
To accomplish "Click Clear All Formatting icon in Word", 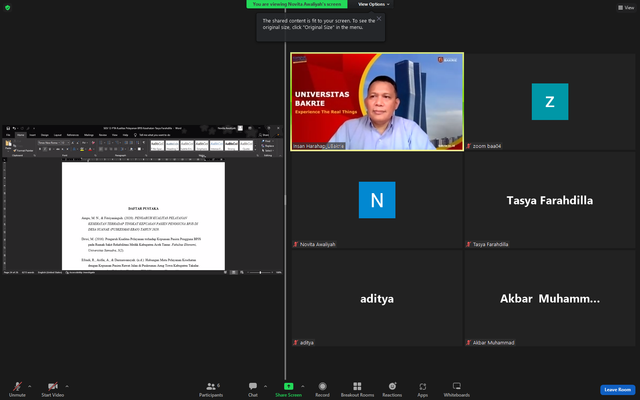I will pyautogui.click(x=93, y=143).
